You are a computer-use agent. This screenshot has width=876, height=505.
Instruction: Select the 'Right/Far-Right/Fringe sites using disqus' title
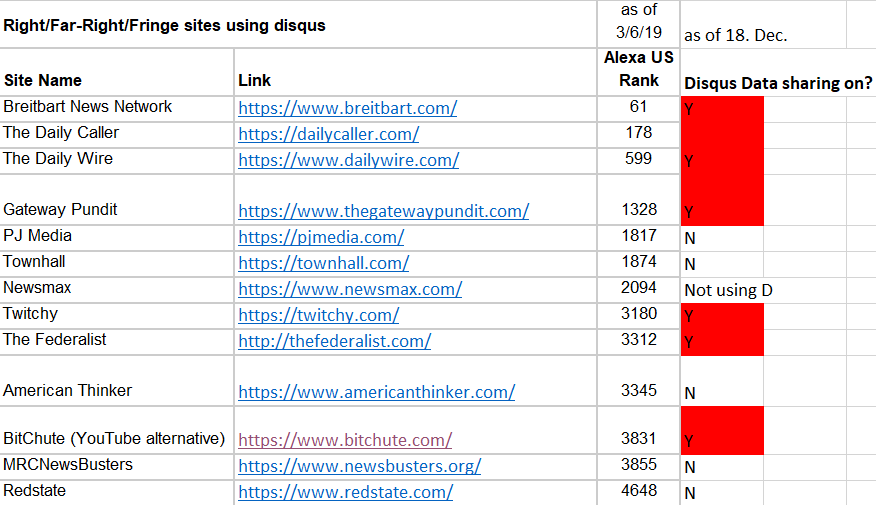(298, 23)
